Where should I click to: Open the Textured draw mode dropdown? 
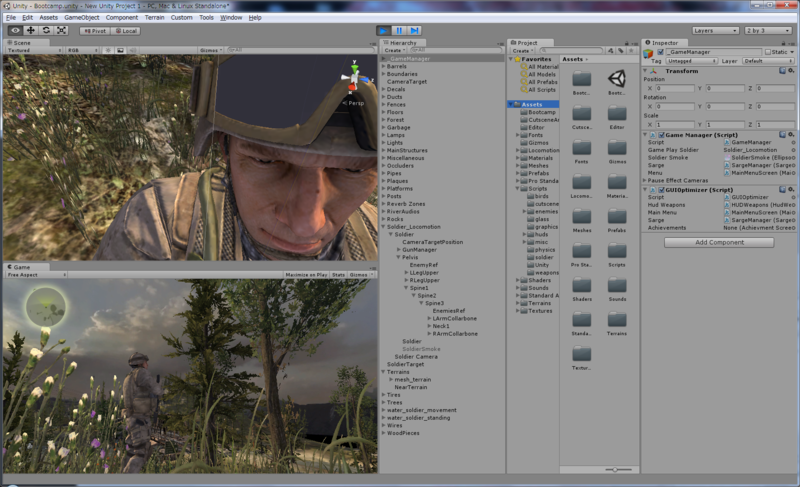pos(34,50)
